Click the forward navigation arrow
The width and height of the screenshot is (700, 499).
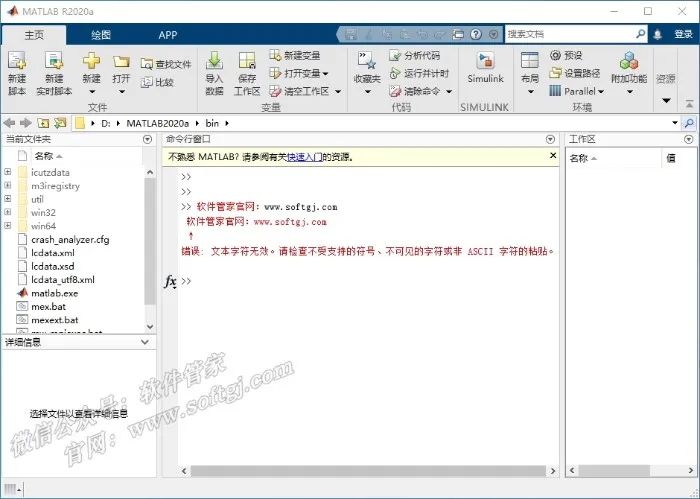point(26,123)
